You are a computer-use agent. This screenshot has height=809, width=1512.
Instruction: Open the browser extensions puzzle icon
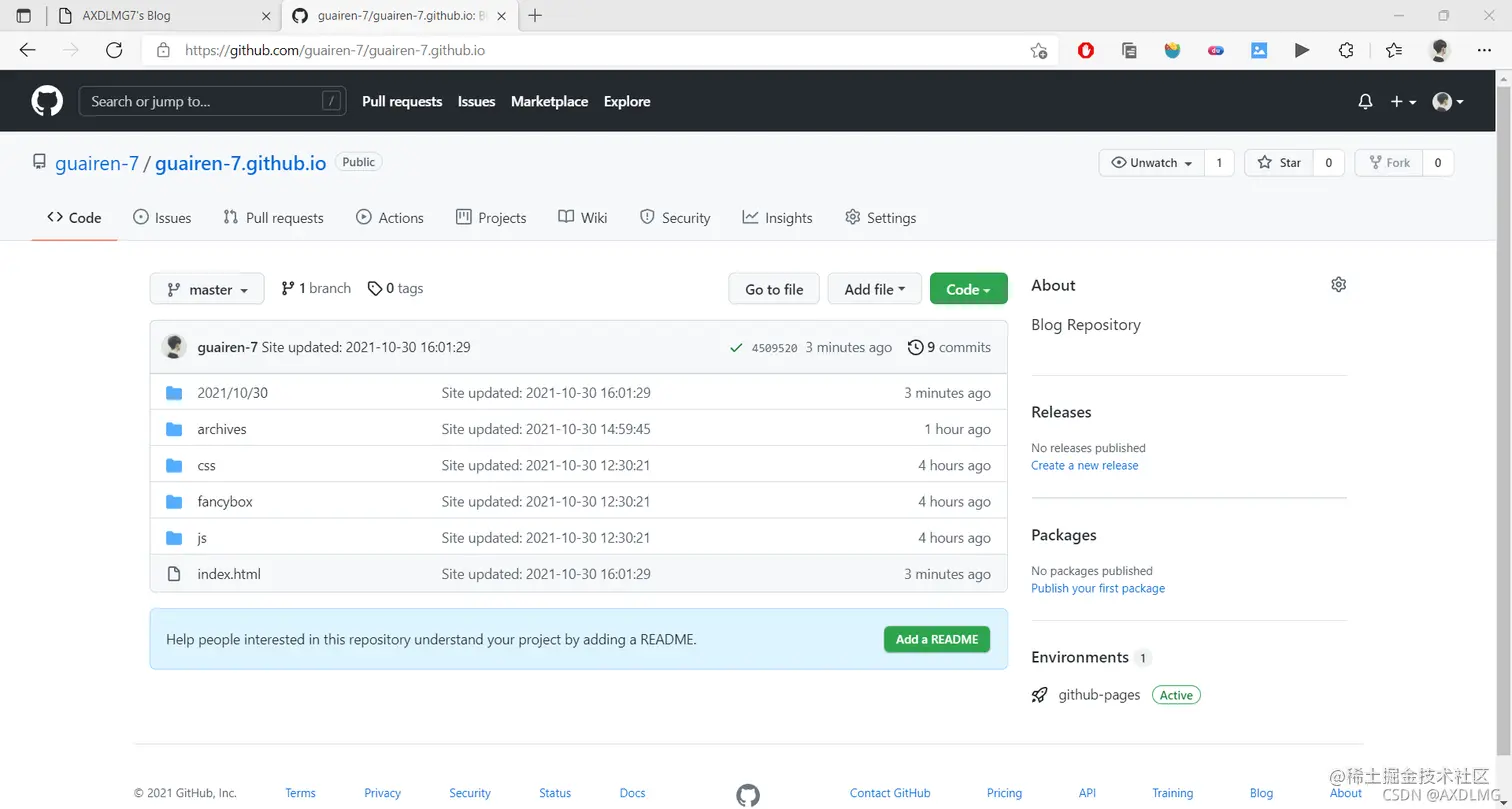1346,50
